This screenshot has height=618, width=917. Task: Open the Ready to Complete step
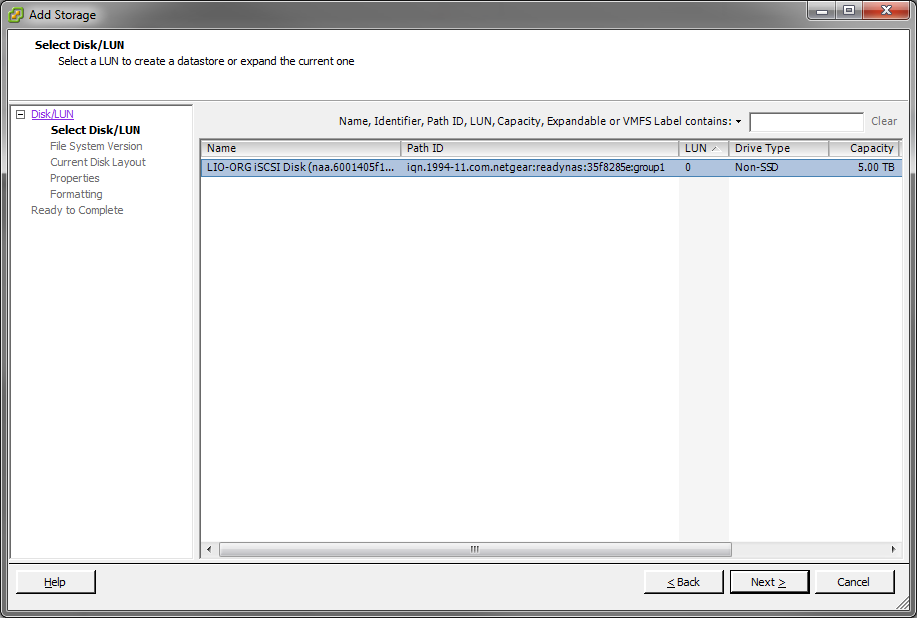point(77,209)
